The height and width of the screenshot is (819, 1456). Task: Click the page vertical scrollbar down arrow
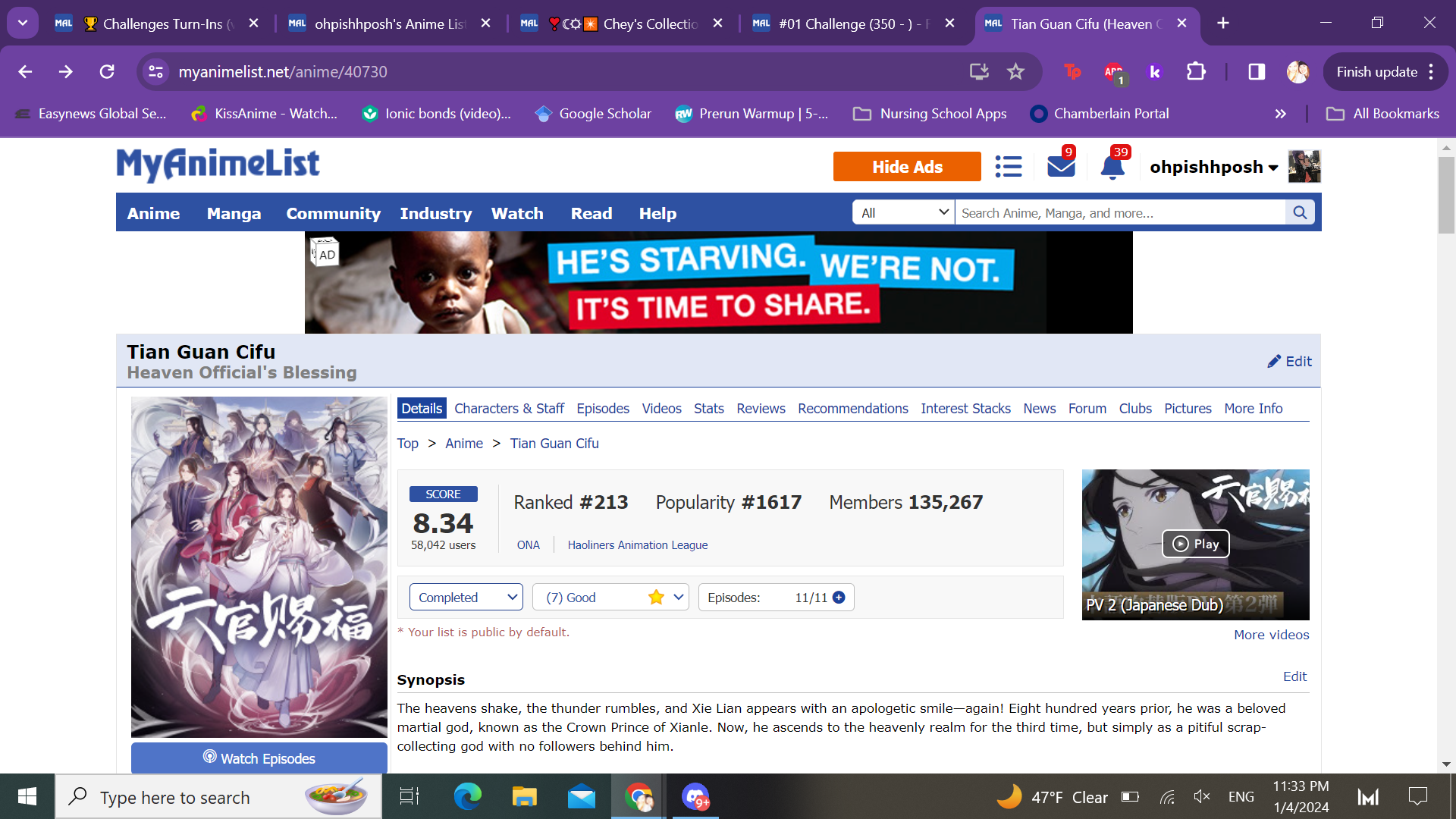(x=1446, y=764)
